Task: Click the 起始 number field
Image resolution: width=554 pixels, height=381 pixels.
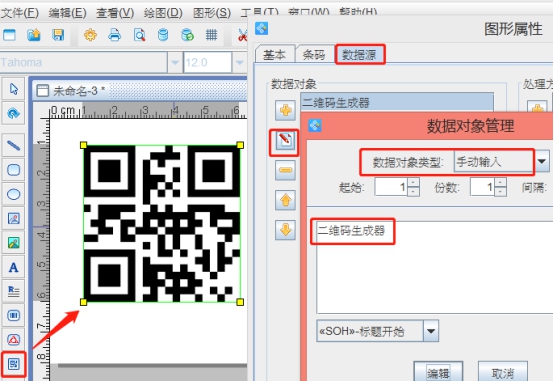Action: click(x=391, y=187)
